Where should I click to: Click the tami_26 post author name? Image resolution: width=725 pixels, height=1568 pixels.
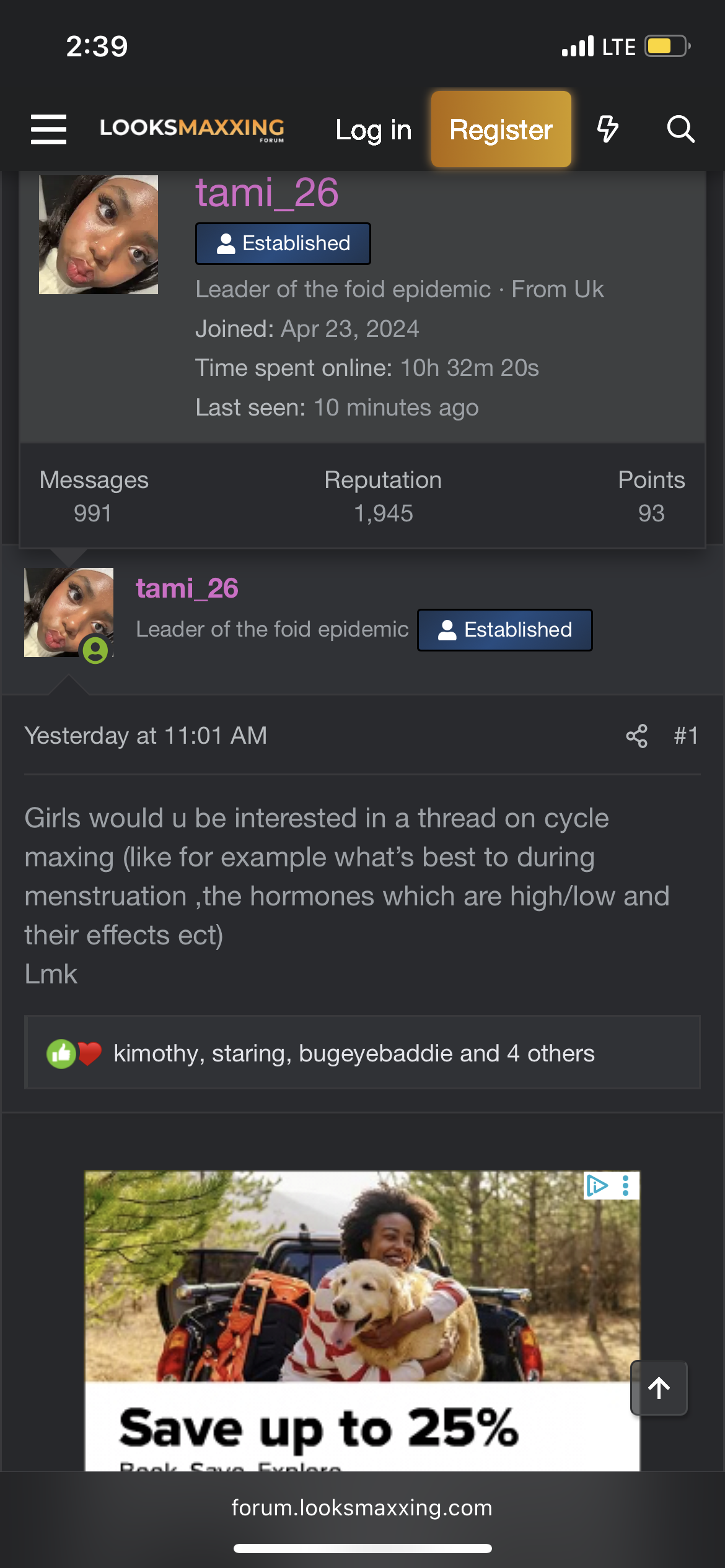(187, 588)
